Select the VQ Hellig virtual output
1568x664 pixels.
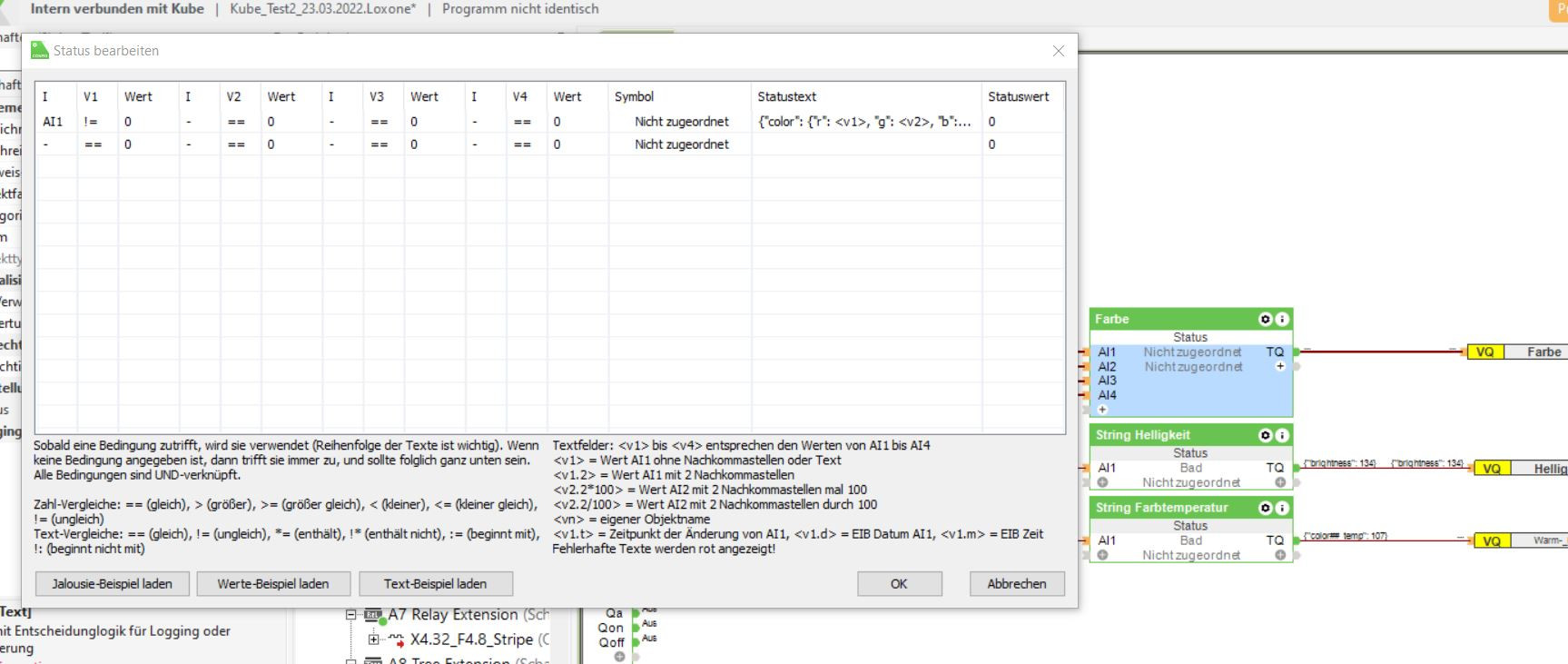pos(1521,469)
